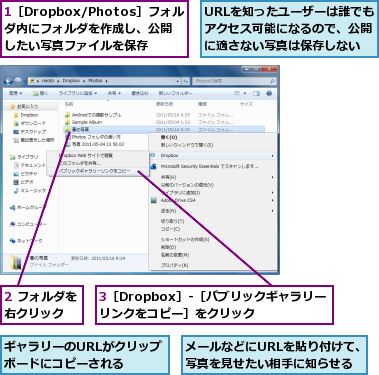The height and width of the screenshot is (375, 379).
Task: Expand the change view options dropdown arrow
Action: pos(245,93)
